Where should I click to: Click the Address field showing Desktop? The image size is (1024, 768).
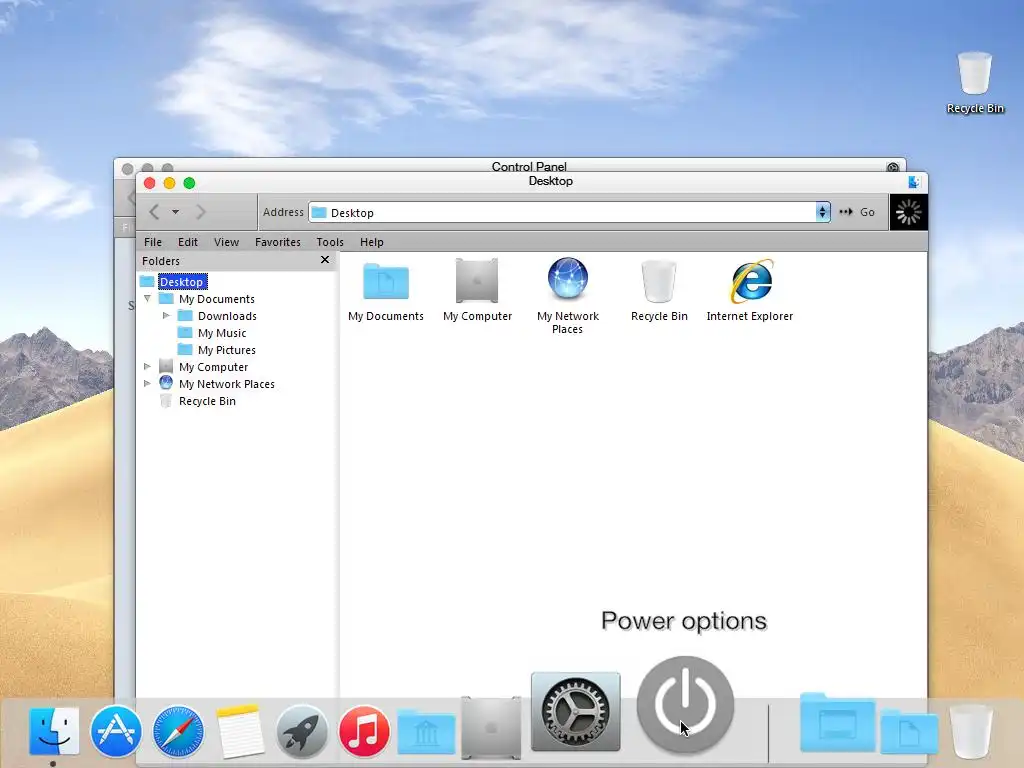(562, 212)
